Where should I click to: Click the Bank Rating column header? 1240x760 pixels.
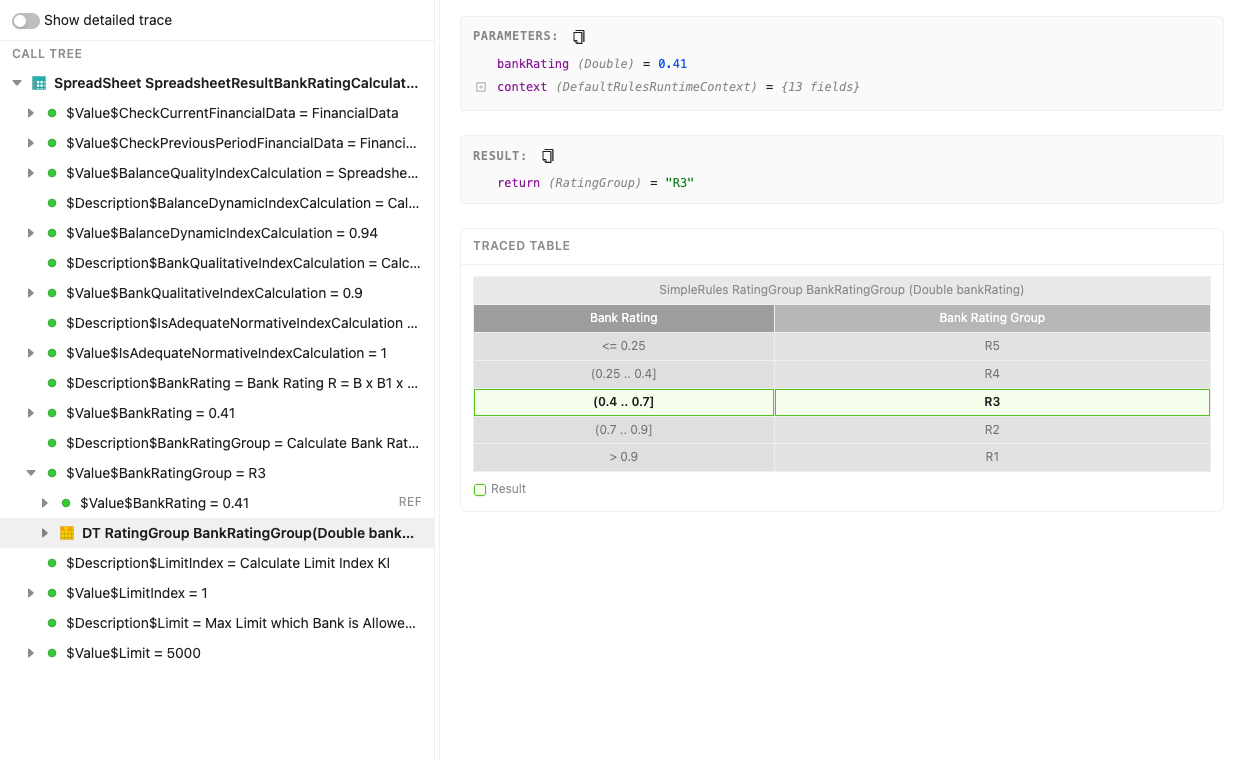pos(624,318)
